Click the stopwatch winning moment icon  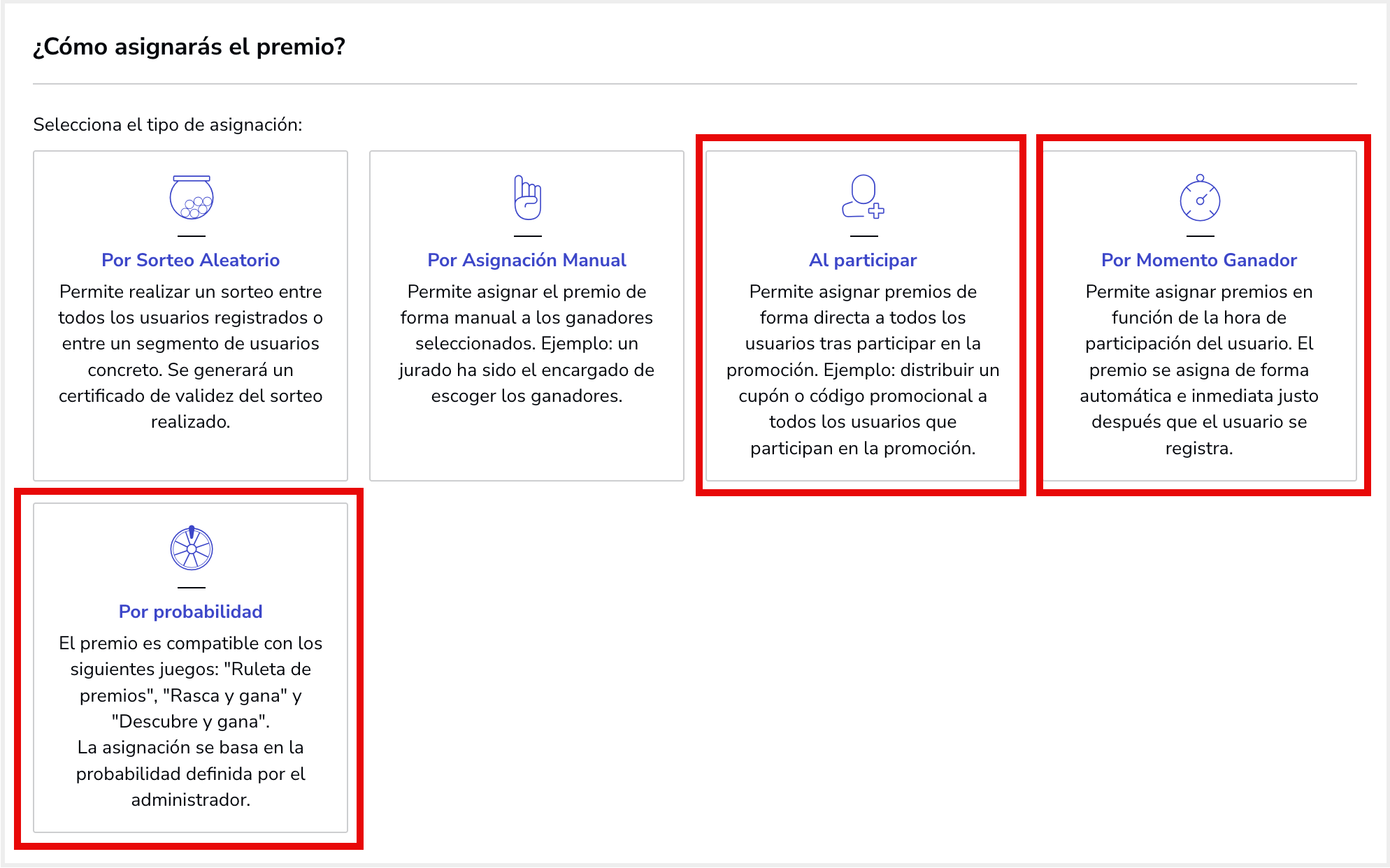[1200, 197]
